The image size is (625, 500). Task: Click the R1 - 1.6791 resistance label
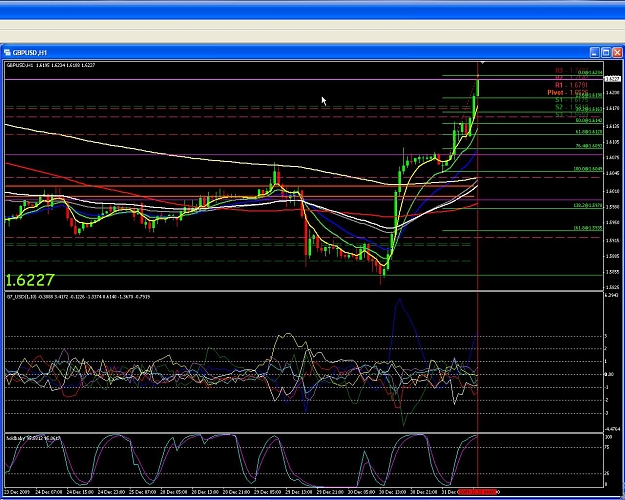point(572,85)
